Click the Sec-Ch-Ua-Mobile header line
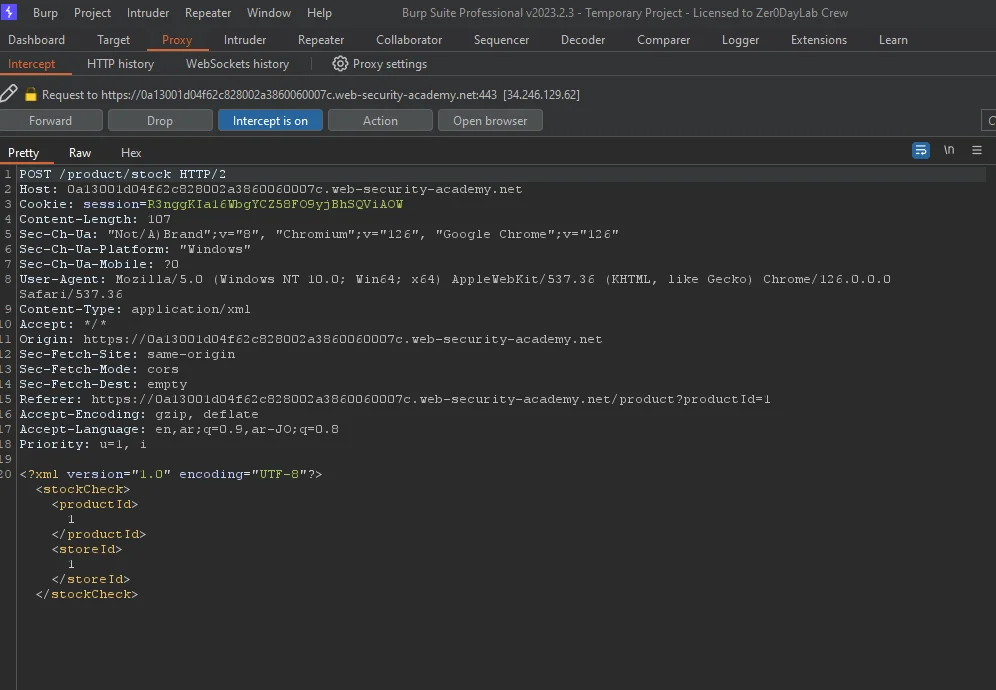The width and height of the screenshot is (996, 690). tap(99, 264)
